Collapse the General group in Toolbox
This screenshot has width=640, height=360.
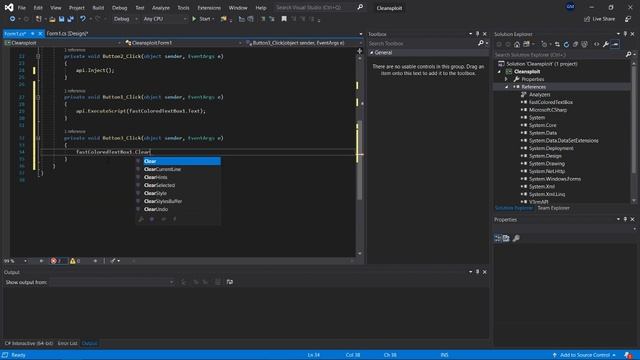(371, 53)
